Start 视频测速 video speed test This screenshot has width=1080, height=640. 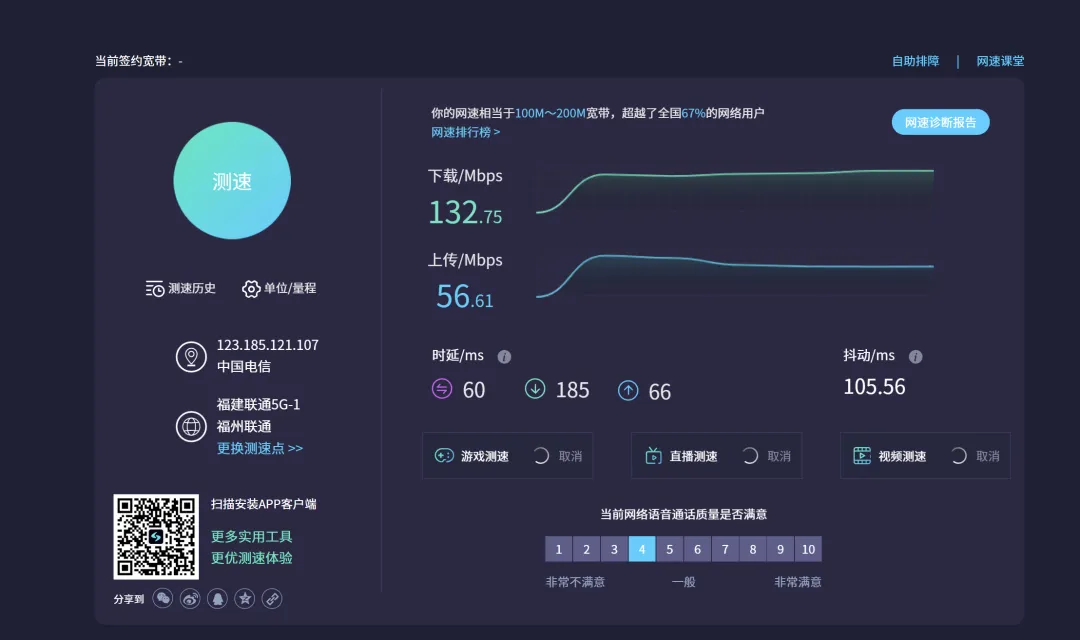[x=890, y=456]
